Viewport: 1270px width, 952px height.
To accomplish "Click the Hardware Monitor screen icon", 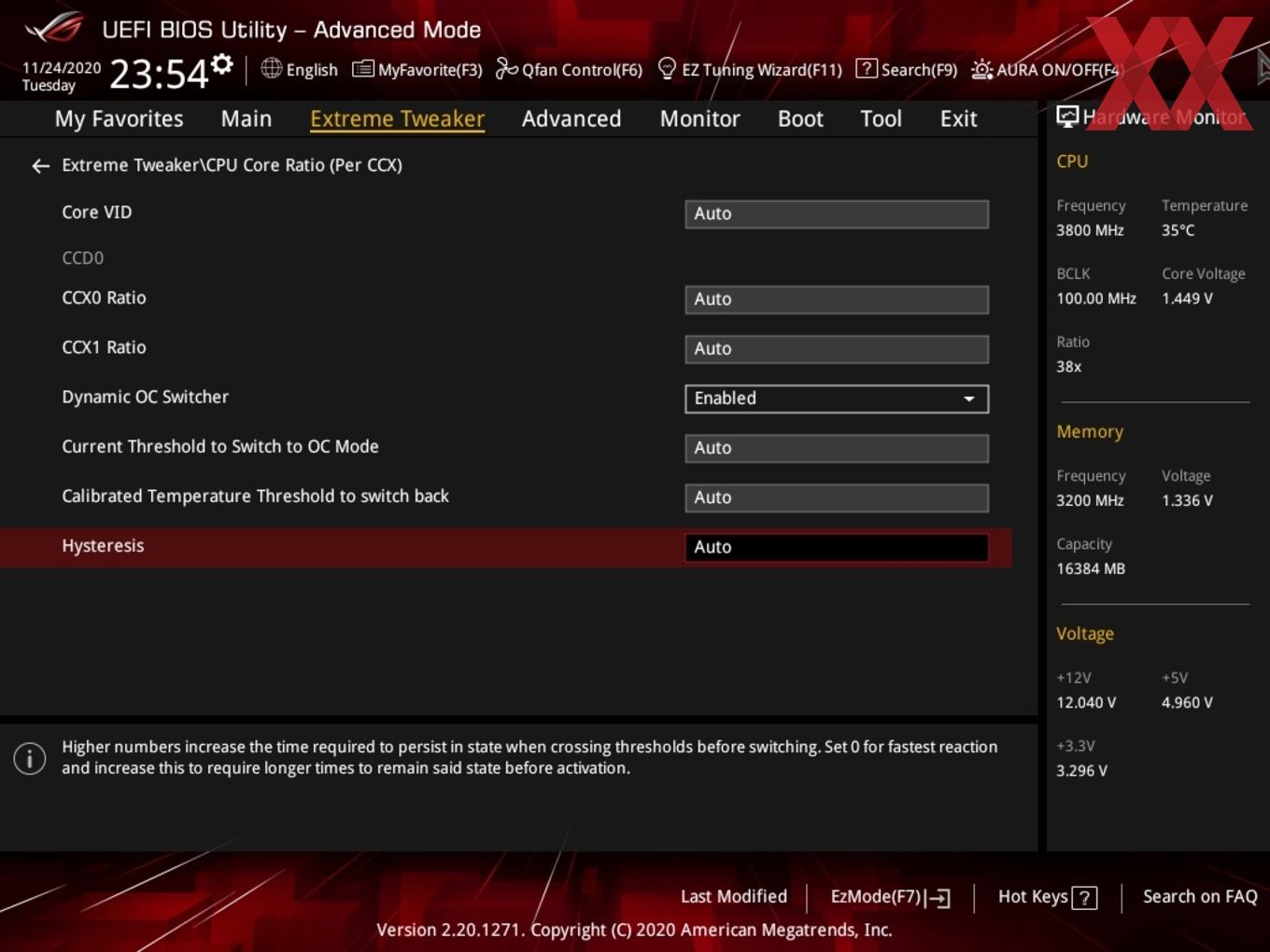I will pyautogui.click(x=1067, y=117).
